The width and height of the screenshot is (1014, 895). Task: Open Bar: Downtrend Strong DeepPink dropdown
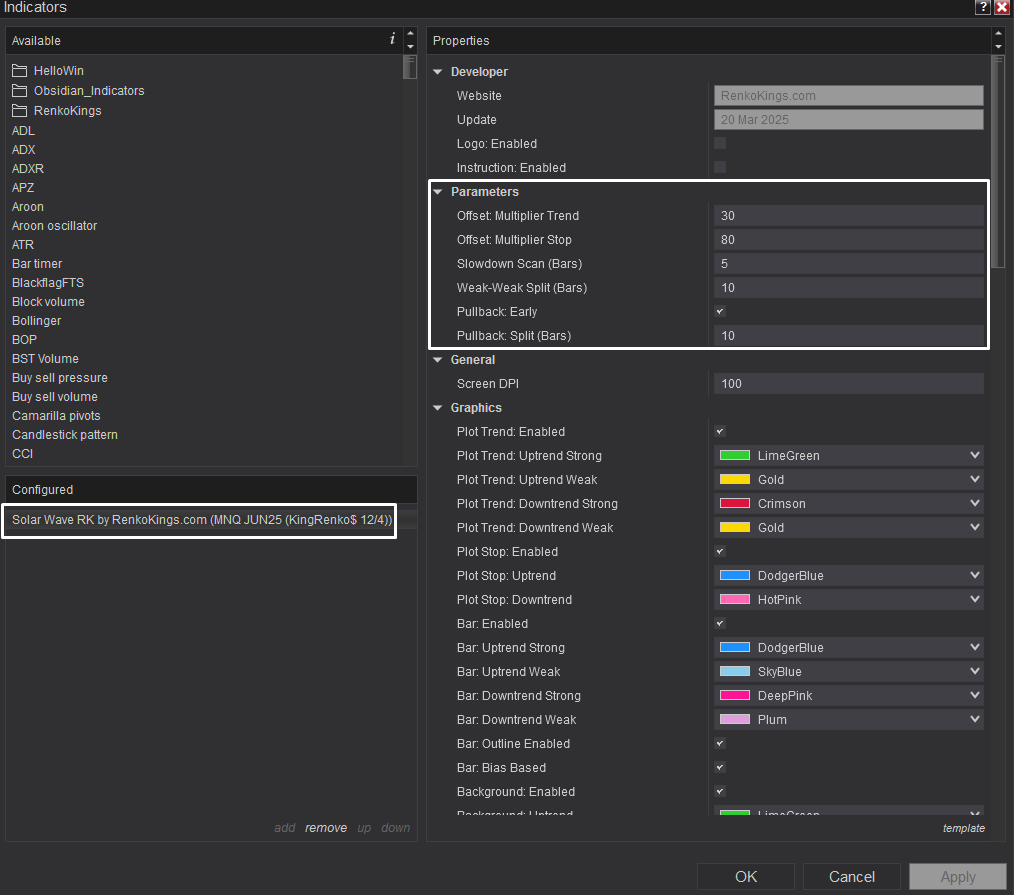848,695
